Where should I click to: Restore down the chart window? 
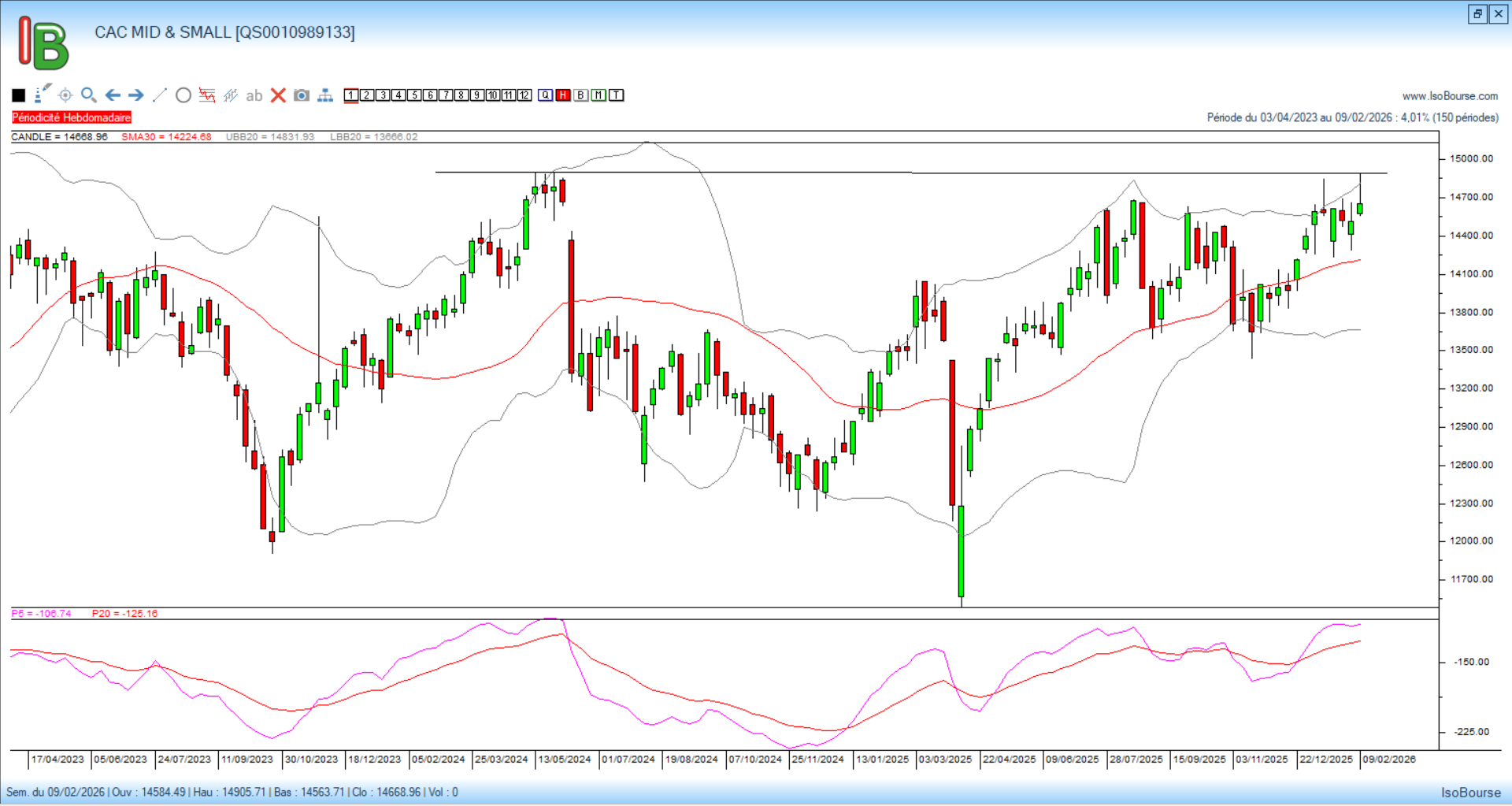[1477, 14]
